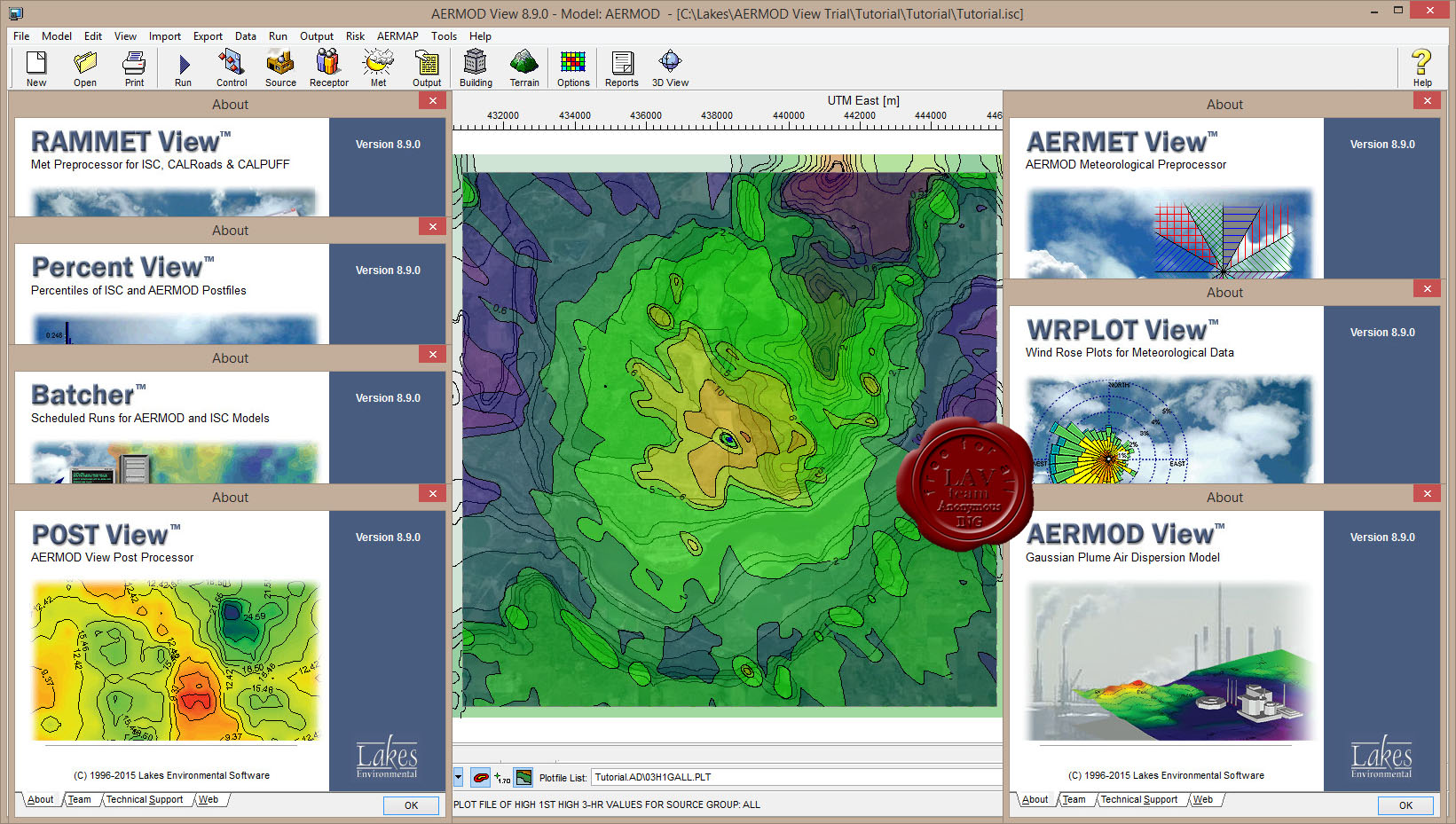Open the Output pathway toolbar icon

click(427, 68)
